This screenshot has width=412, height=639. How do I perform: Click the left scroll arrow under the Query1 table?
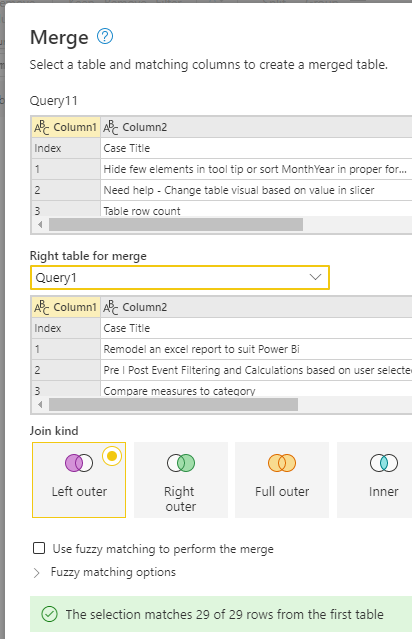(40, 405)
